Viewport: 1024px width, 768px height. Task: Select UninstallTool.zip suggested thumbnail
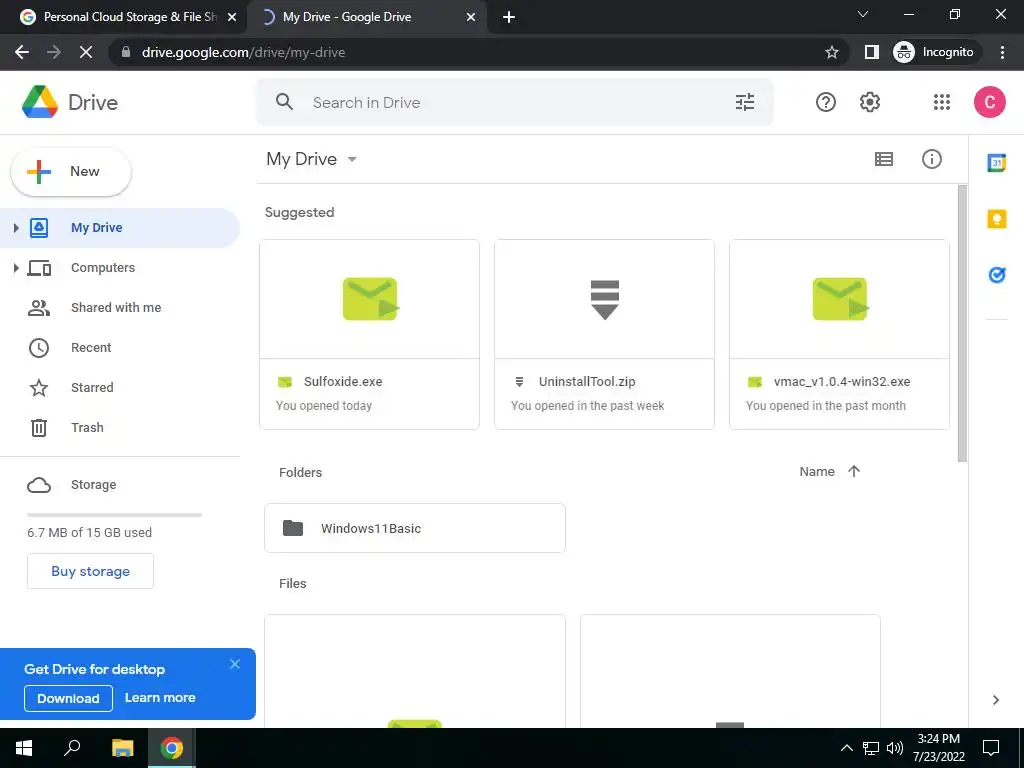[x=605, y=299]
